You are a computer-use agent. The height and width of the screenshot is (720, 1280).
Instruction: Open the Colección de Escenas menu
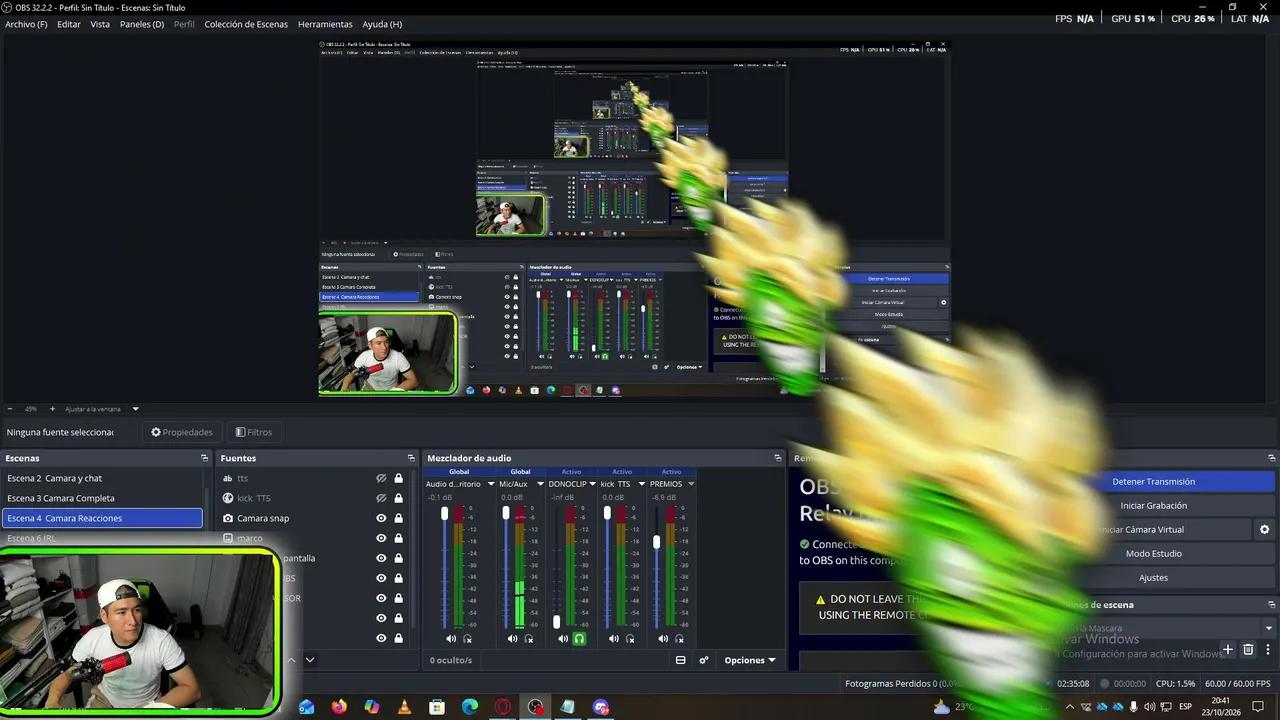coord(246,24)
